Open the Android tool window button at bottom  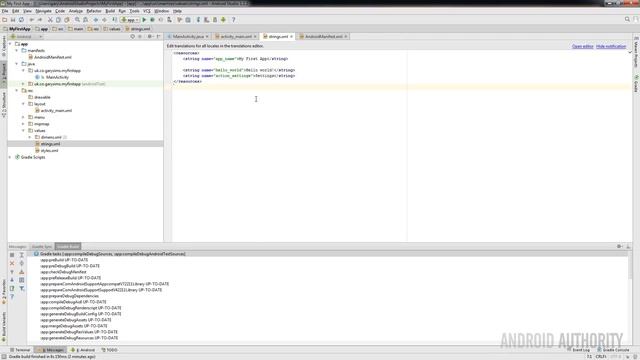(83, 350)
